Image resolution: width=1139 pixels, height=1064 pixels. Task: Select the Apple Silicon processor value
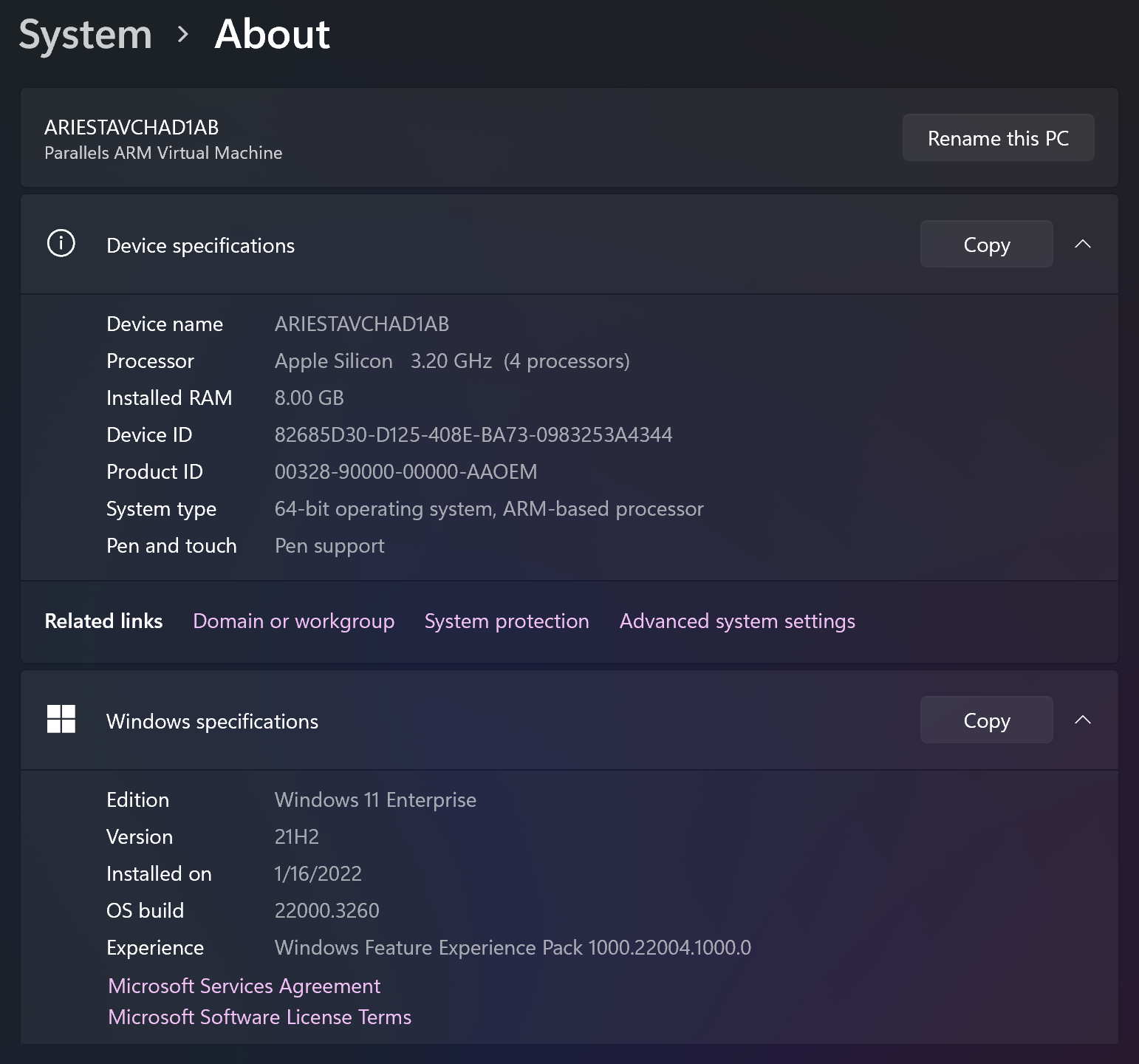pyautogui.click(x=333, y=361)
